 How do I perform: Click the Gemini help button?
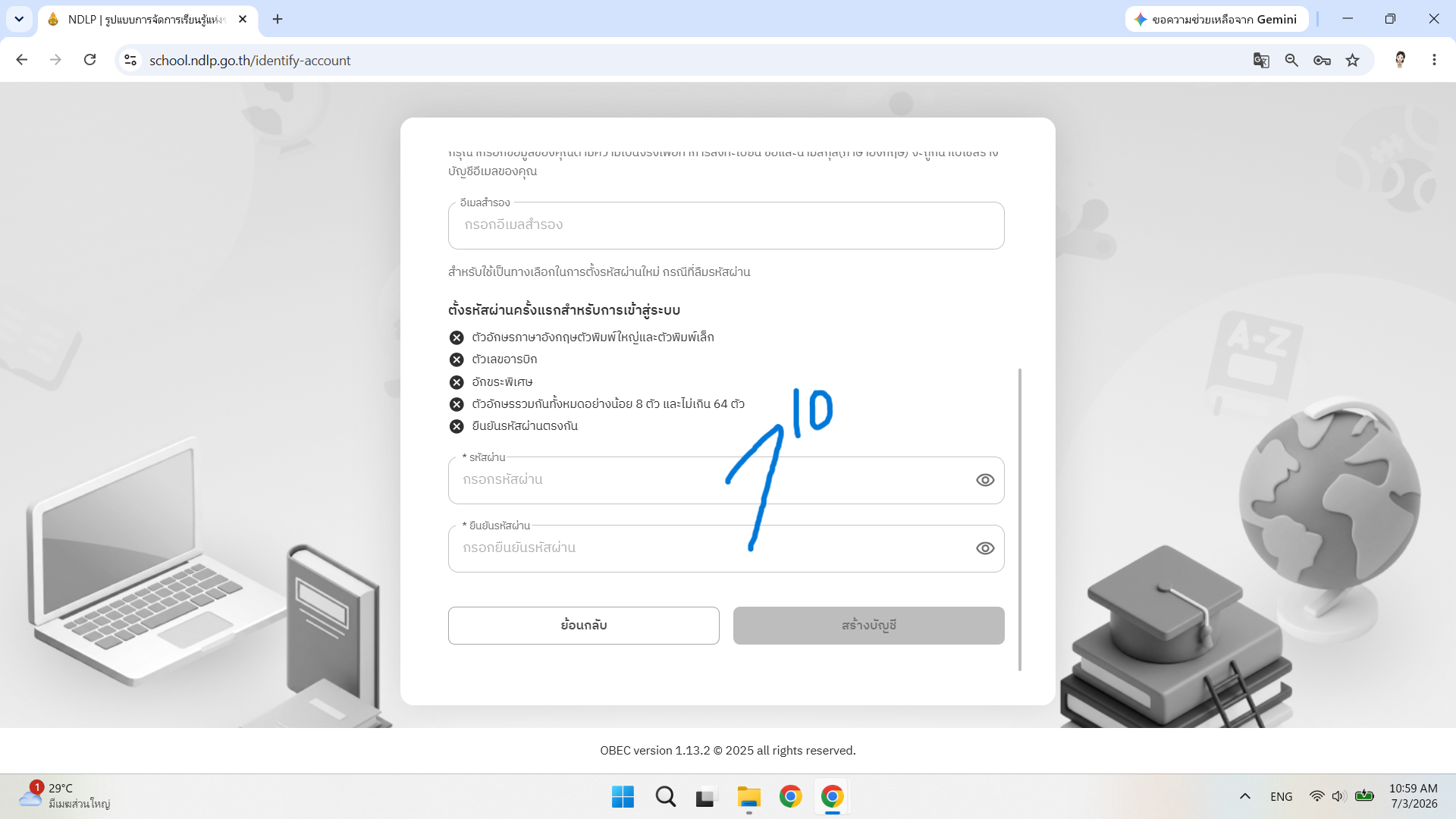[1216, 19]
